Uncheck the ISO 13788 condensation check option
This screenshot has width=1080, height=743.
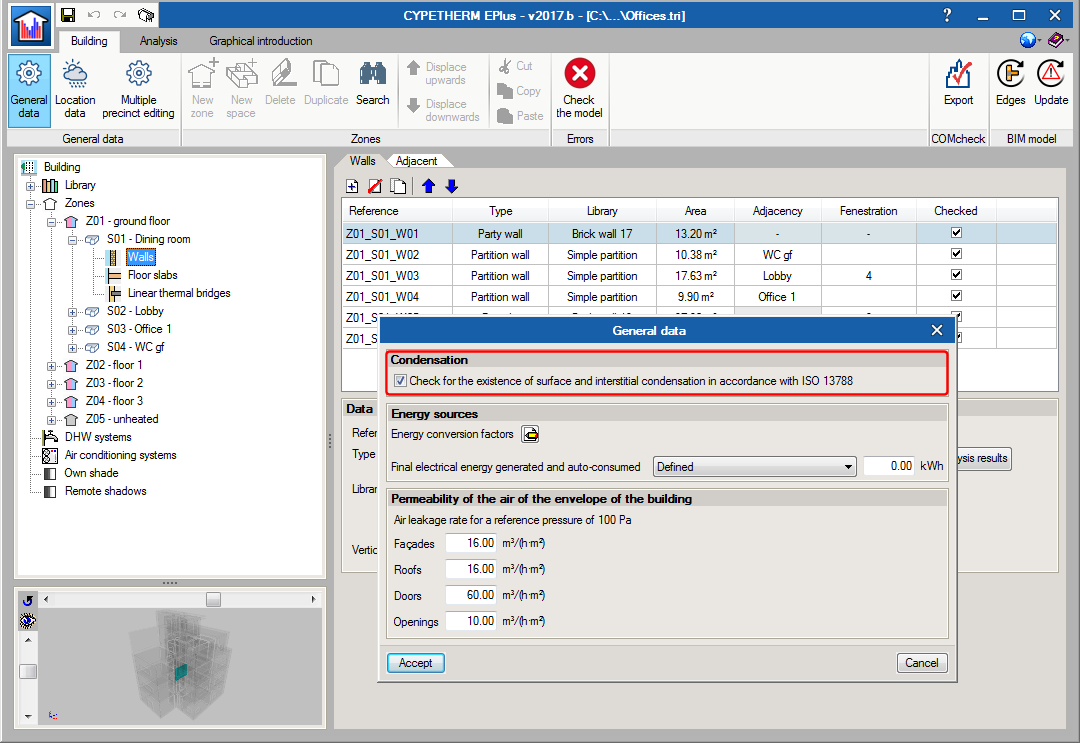401,381
